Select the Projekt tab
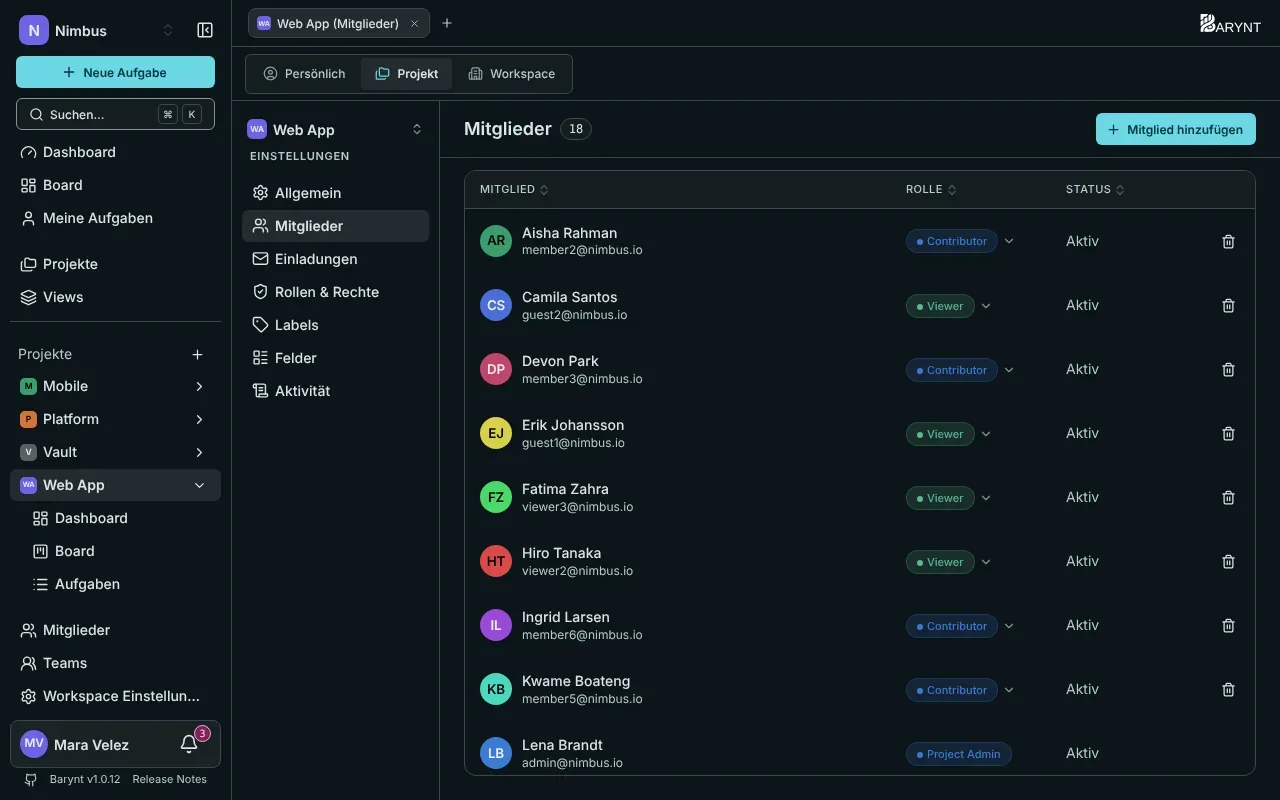Viewport: 1280px width, 800px height. pyautogui.click(x=407, y=73)
